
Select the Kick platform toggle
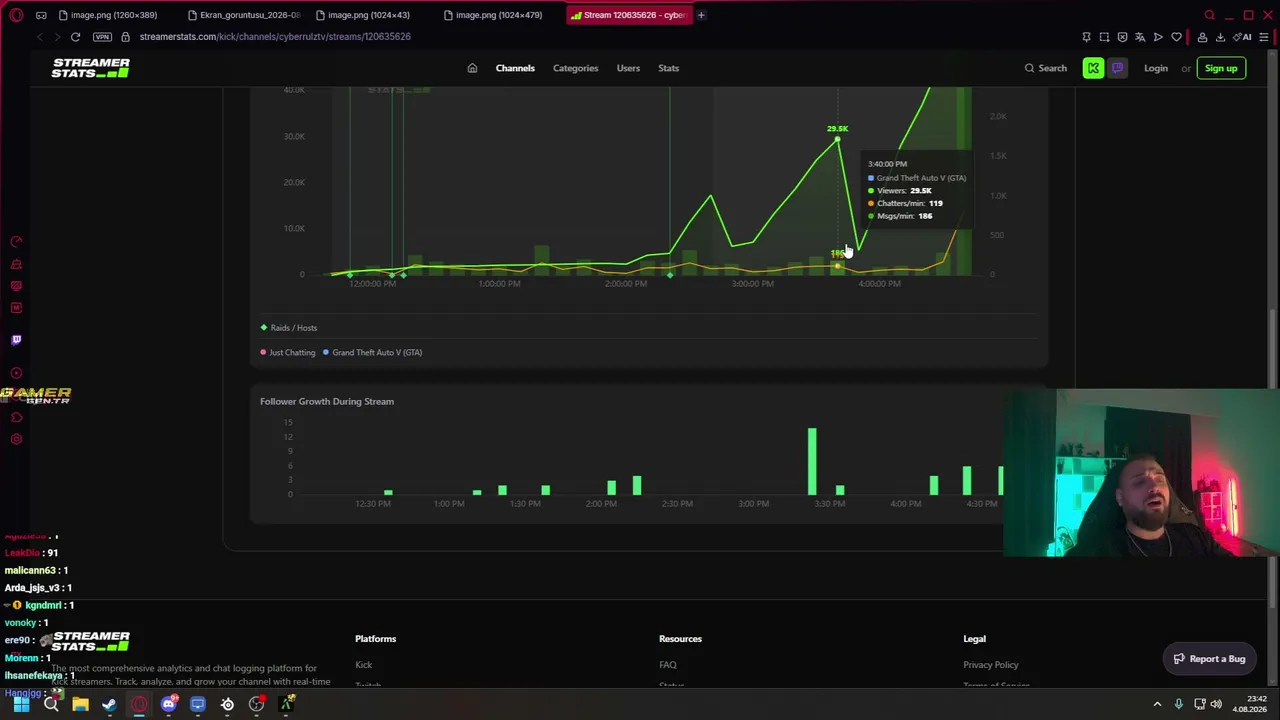tap(1093, 68)
